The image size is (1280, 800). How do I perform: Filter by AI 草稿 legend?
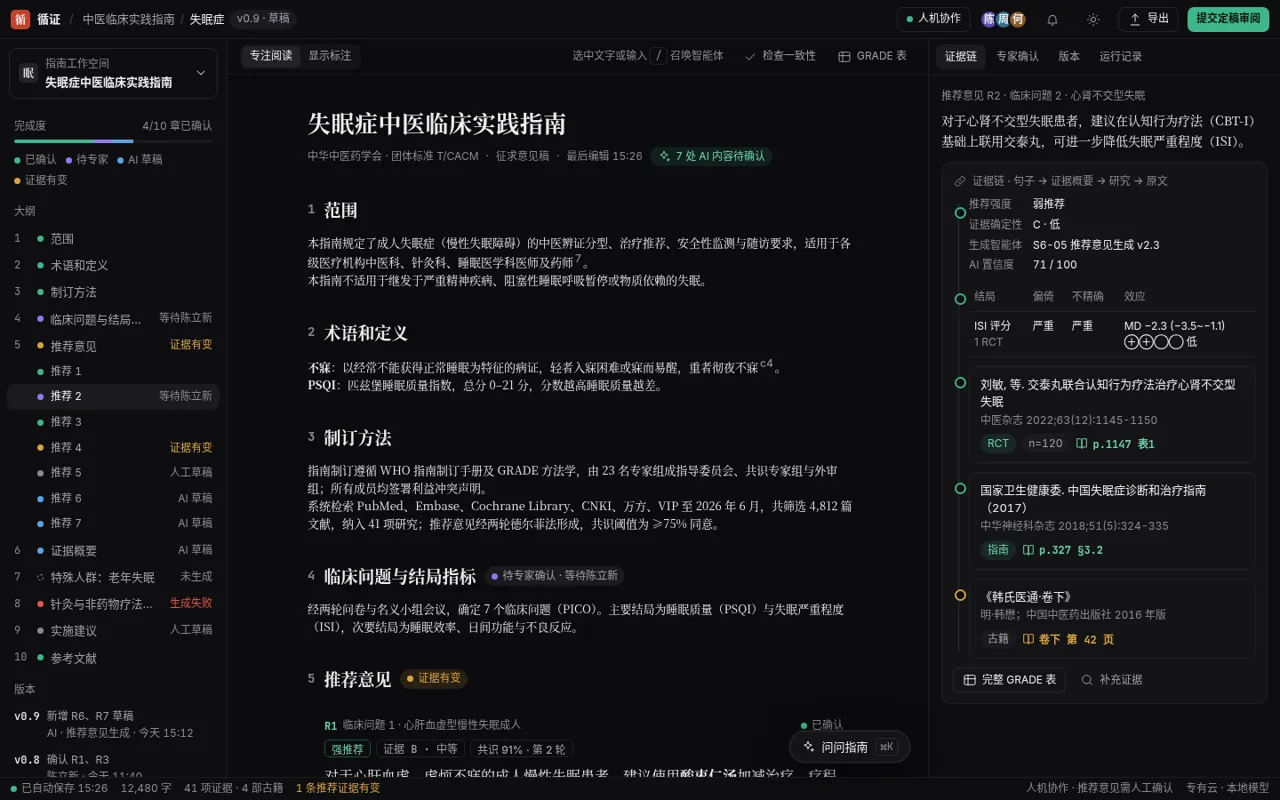click(x=140, y=159)
